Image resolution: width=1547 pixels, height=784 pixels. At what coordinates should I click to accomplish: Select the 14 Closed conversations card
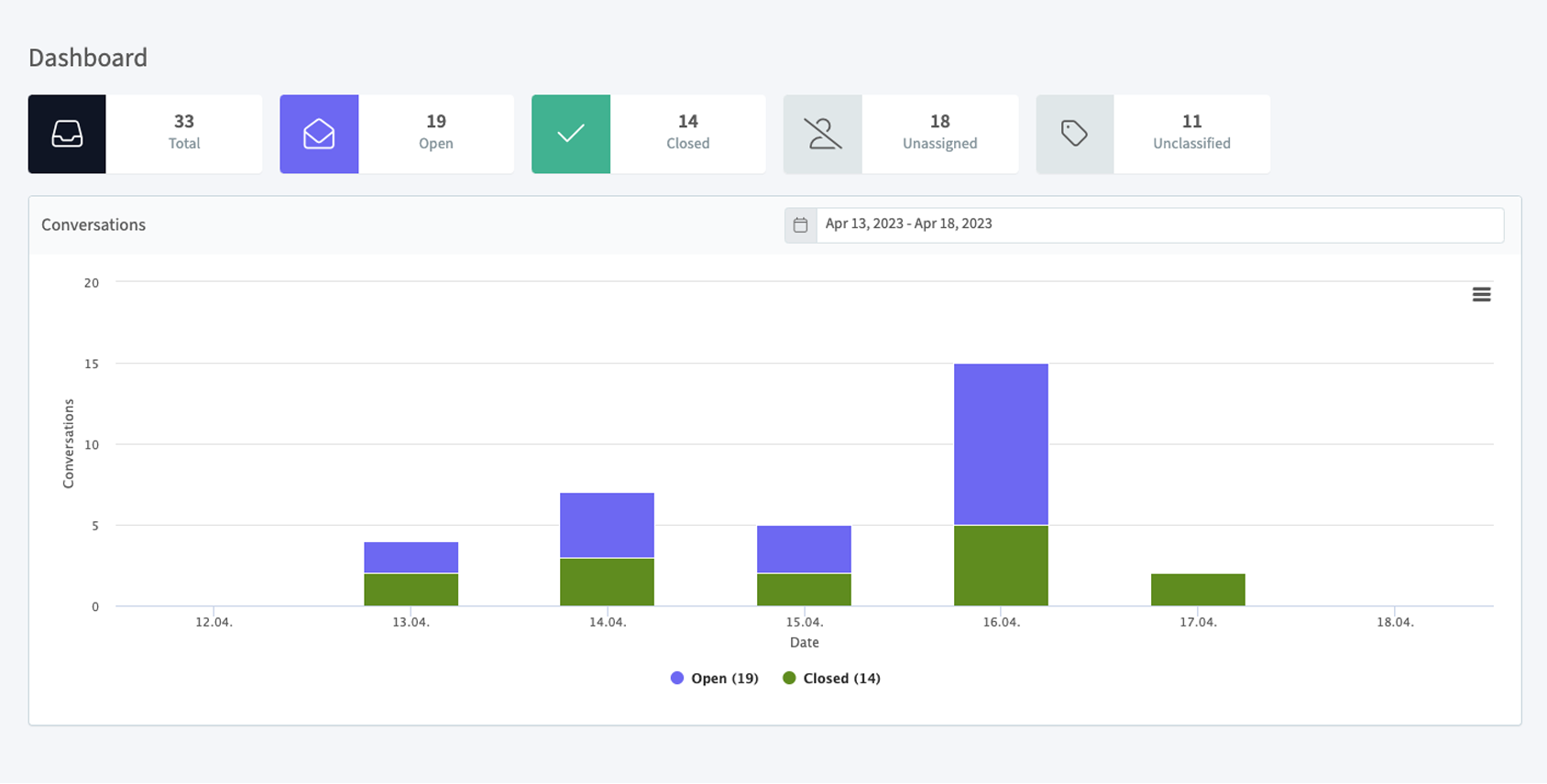coord(688,134)
